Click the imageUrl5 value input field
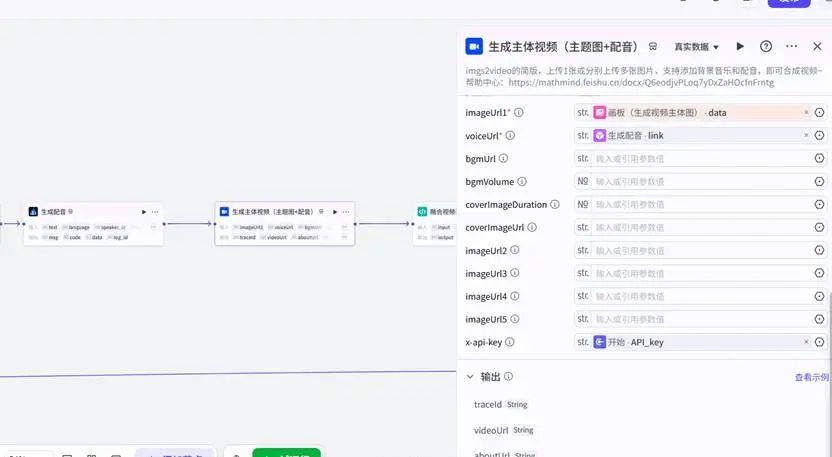The image size is (832, 457). (701, 319)
